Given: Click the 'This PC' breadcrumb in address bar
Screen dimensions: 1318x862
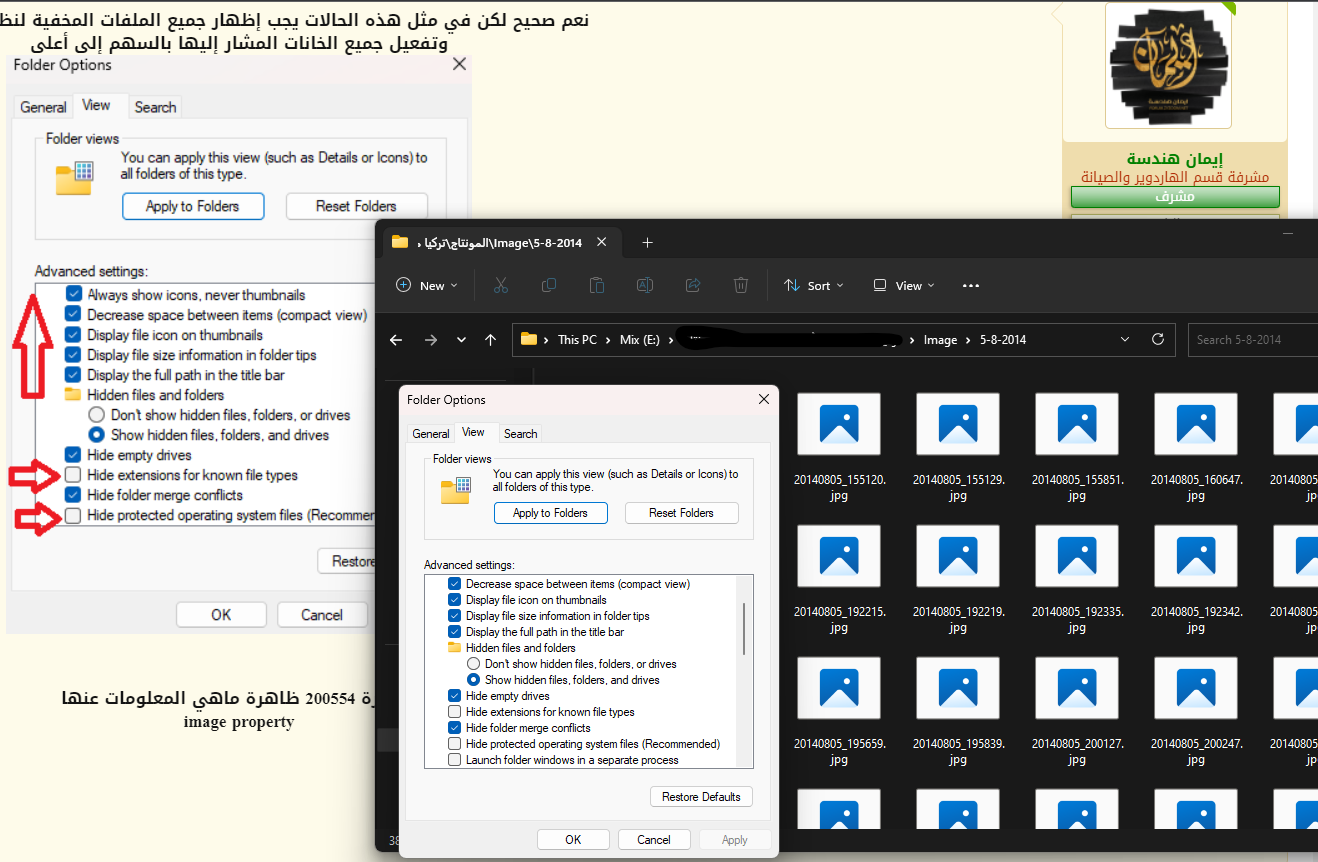Looking at the screenshot, I should tap(577, 340).
